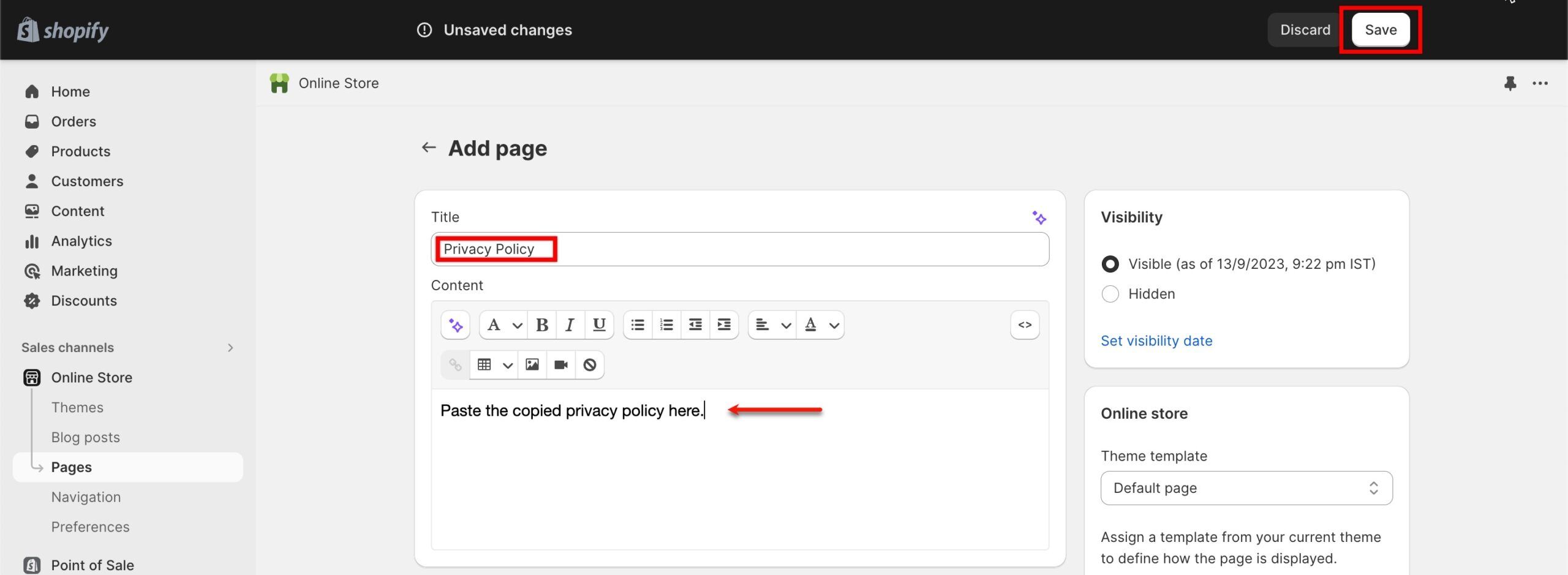Save the page changes
The image size is (1568, 575).
[1380, 29]
